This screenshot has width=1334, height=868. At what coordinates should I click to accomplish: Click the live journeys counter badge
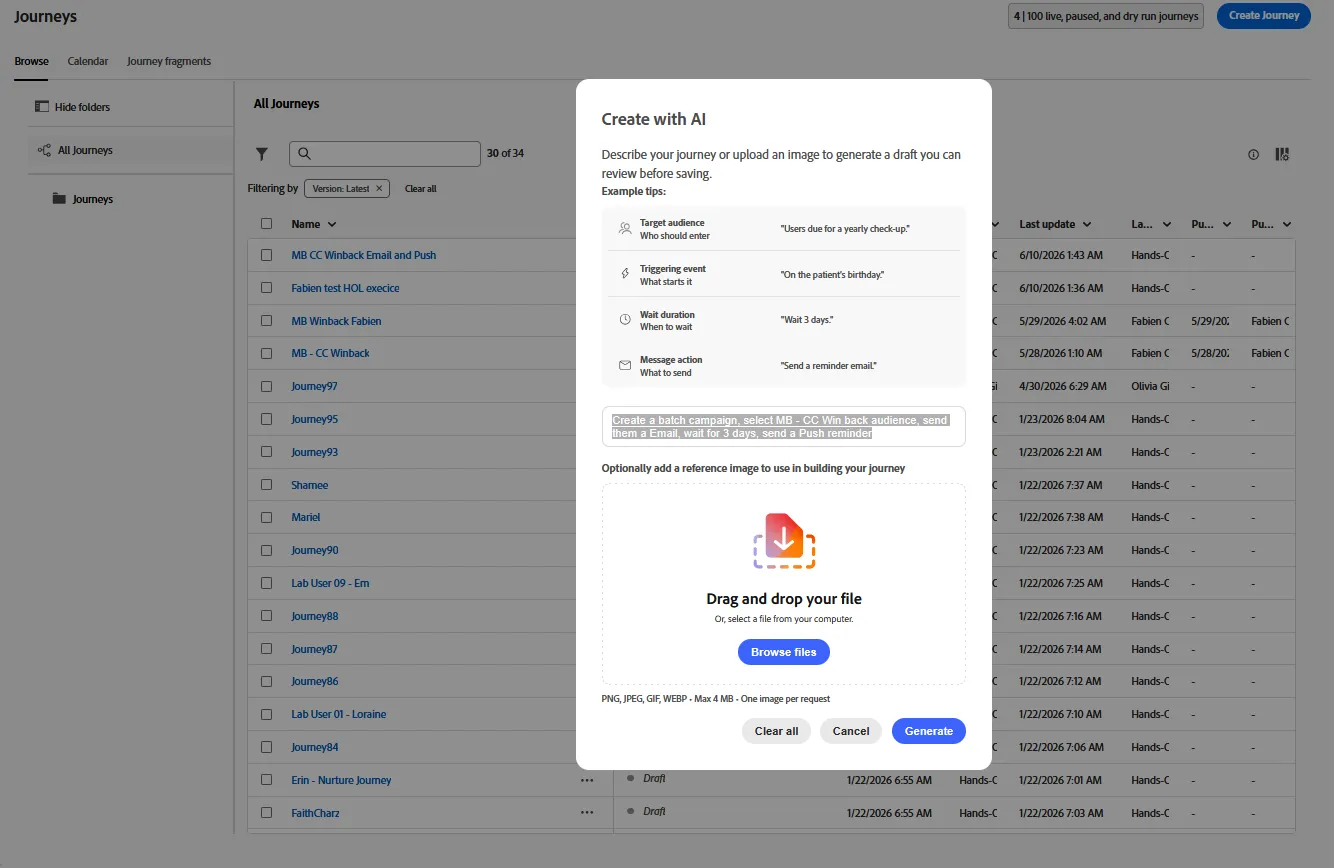pos(1105,16)
